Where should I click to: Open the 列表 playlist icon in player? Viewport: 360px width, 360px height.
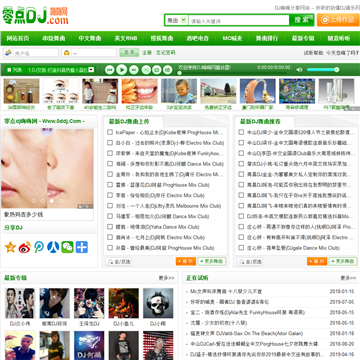[14, 70]
